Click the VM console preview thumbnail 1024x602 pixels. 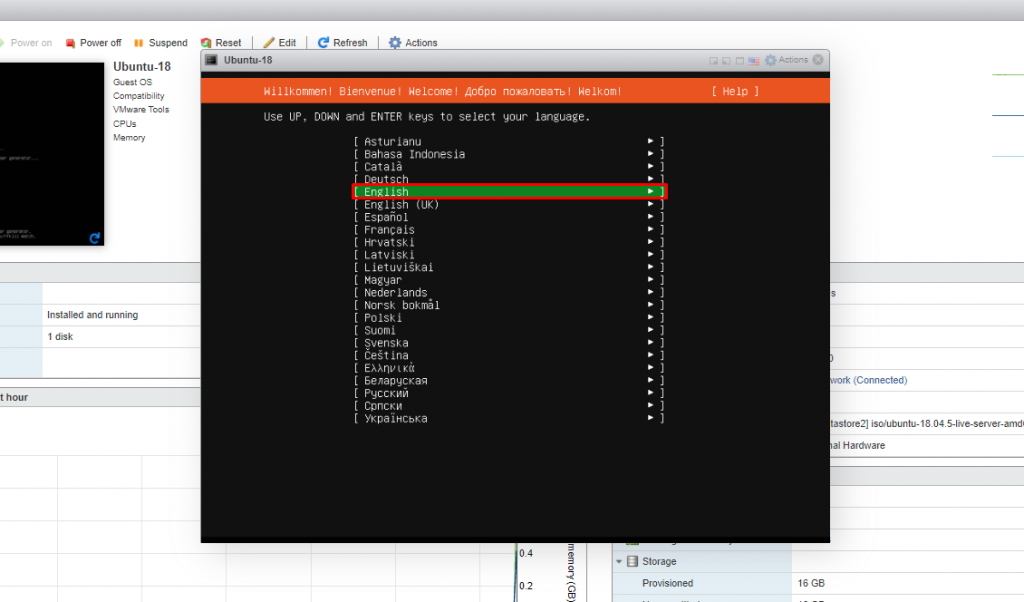click(50, 150)
